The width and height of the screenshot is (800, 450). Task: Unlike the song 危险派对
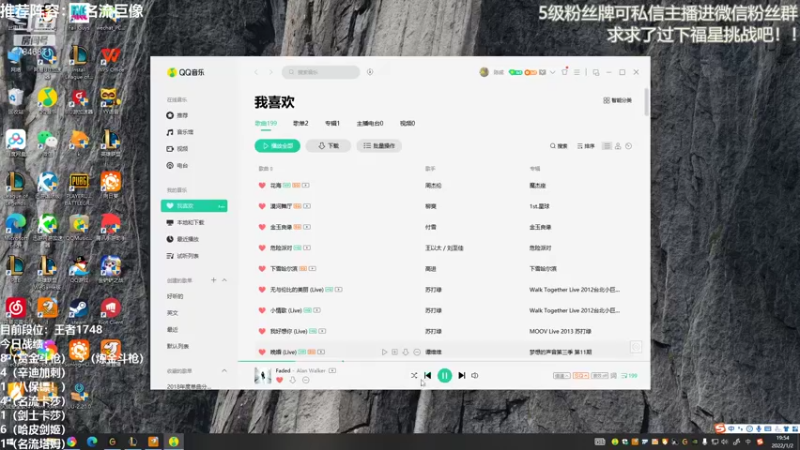262,248
